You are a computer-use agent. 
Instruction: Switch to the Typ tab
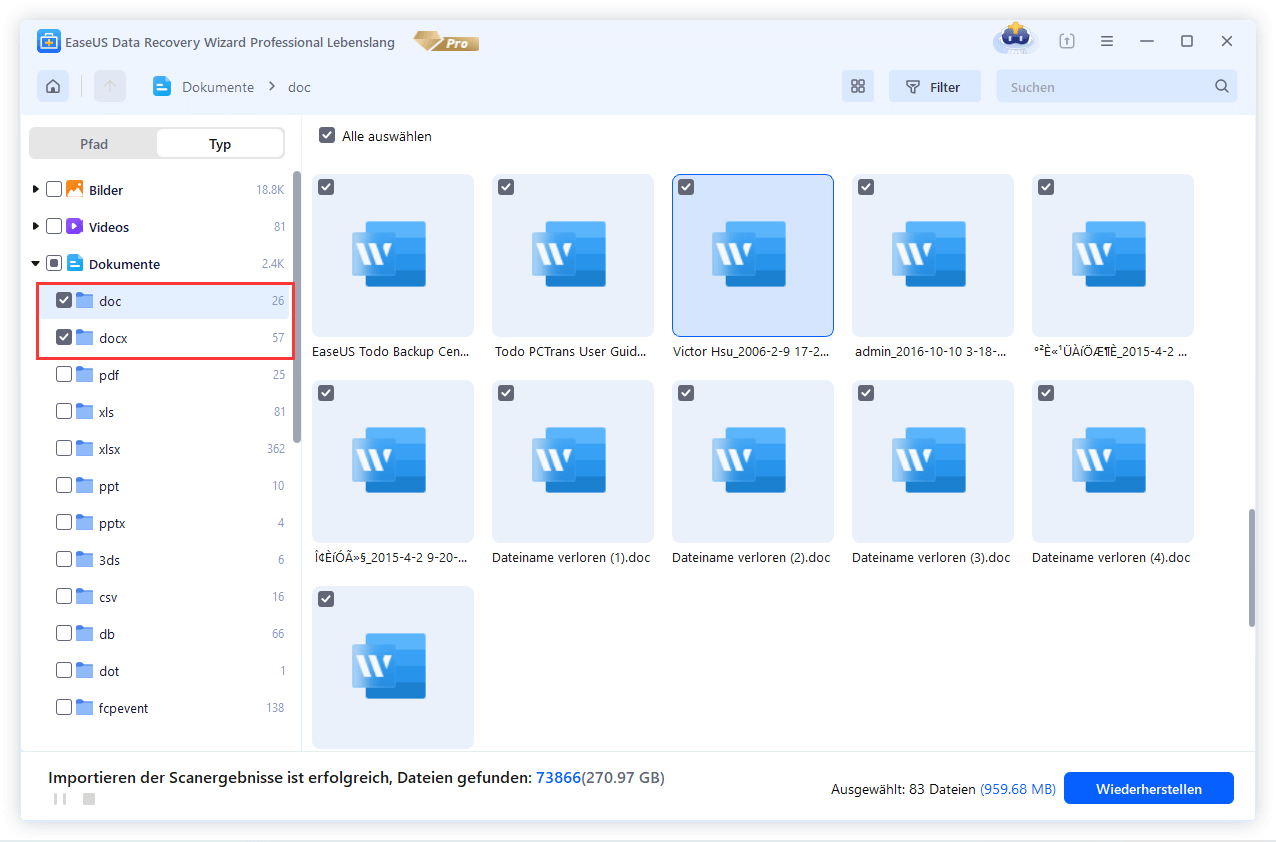click(220, 144)
